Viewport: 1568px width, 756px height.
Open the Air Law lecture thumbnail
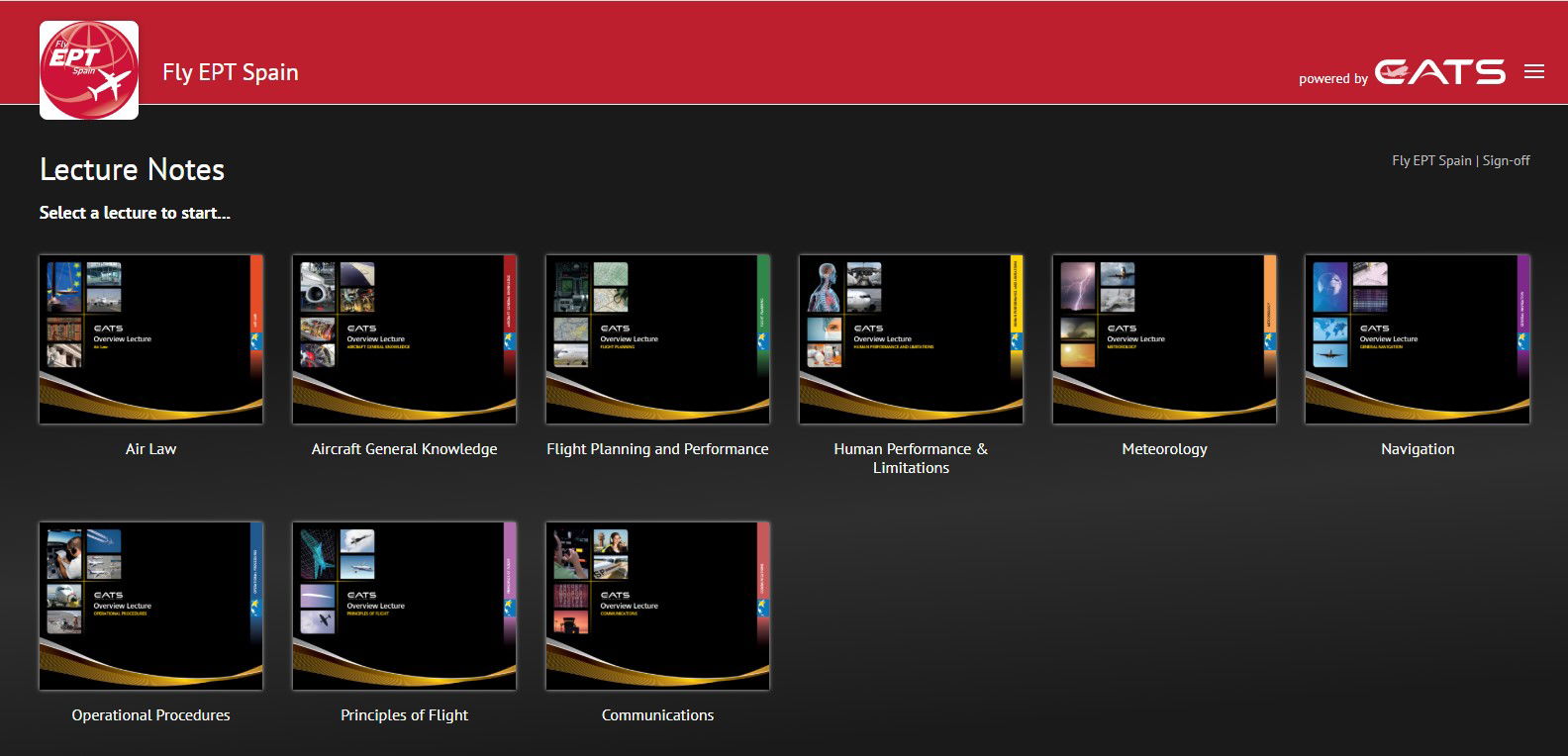point(151,339)
